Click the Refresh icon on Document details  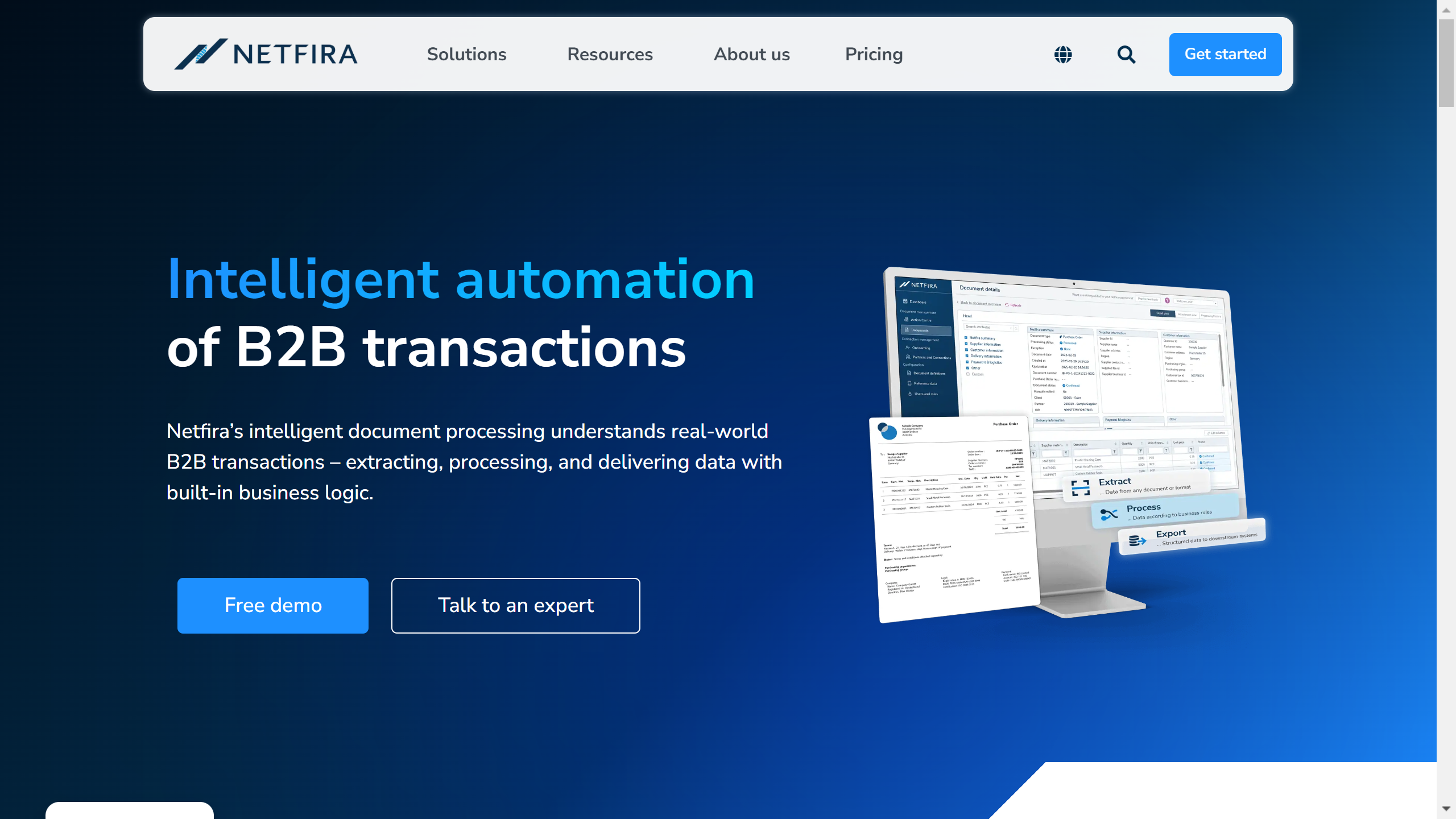(x=1007, y=305)
